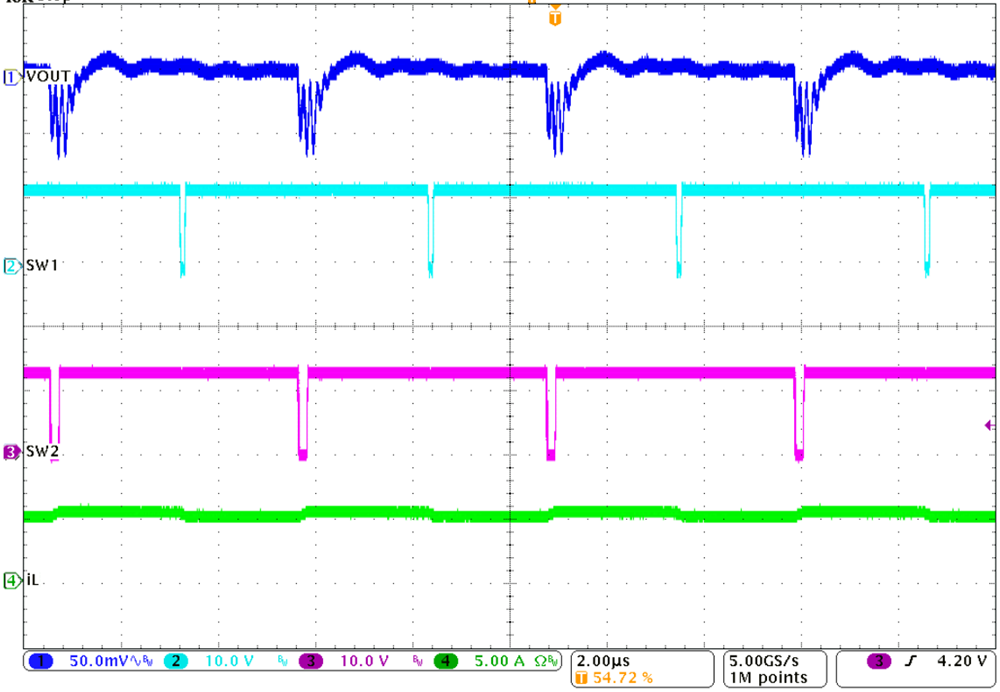Click the orange T trigger position marker
Image resolution: width=1000 pixels, height=692 pixels.
pyautogui.click(x=556, y=16)
